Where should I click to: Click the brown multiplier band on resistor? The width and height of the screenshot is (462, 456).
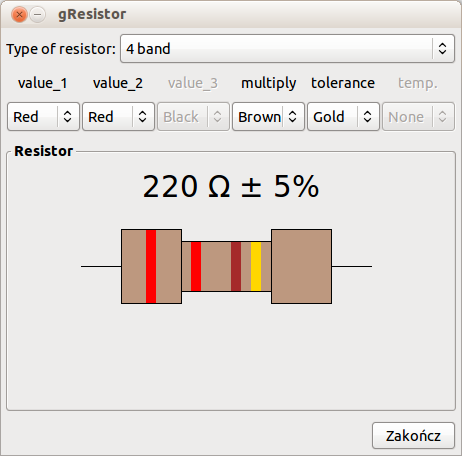point(236,266)
